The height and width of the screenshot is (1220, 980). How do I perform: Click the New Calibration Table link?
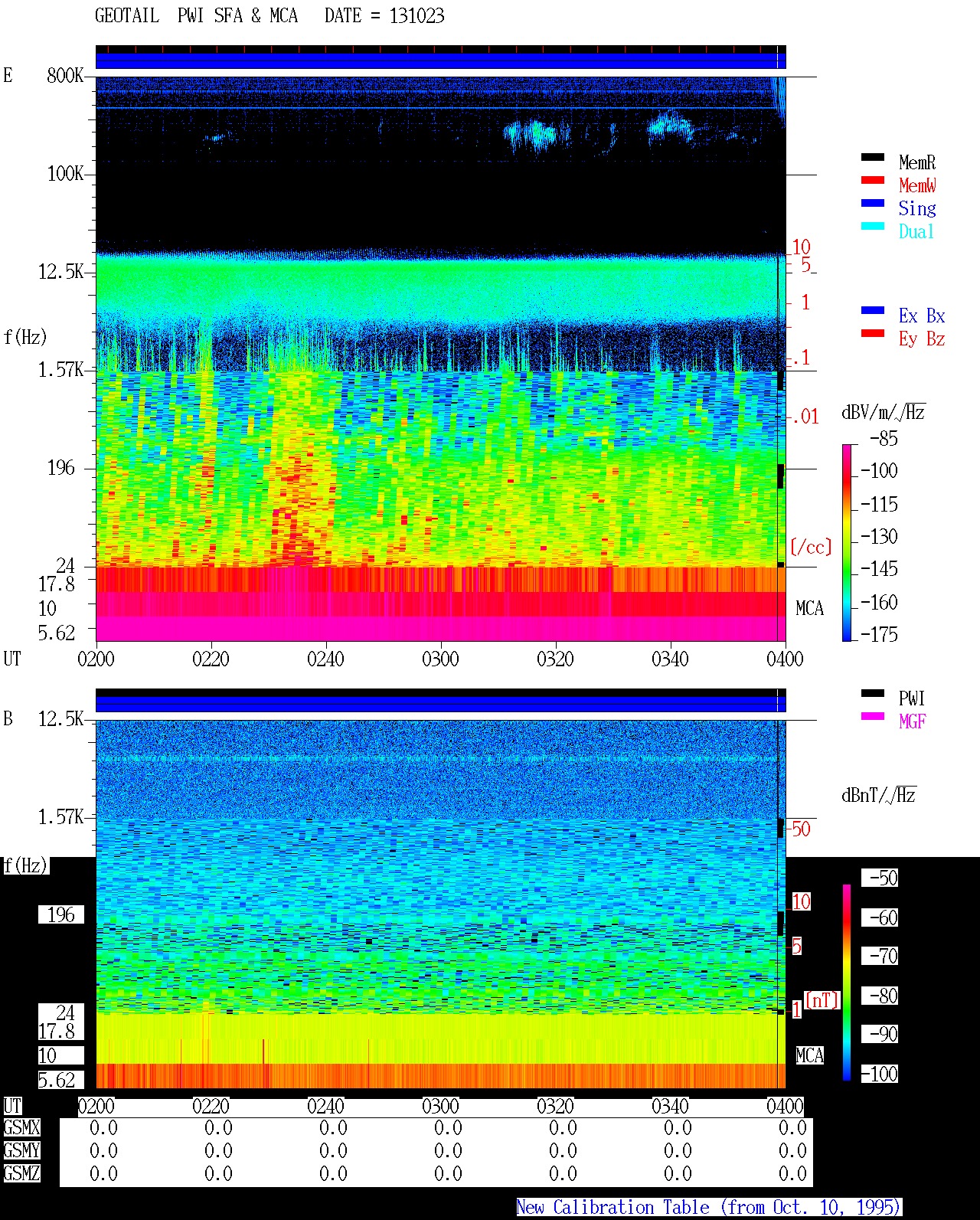(708, 1208)
